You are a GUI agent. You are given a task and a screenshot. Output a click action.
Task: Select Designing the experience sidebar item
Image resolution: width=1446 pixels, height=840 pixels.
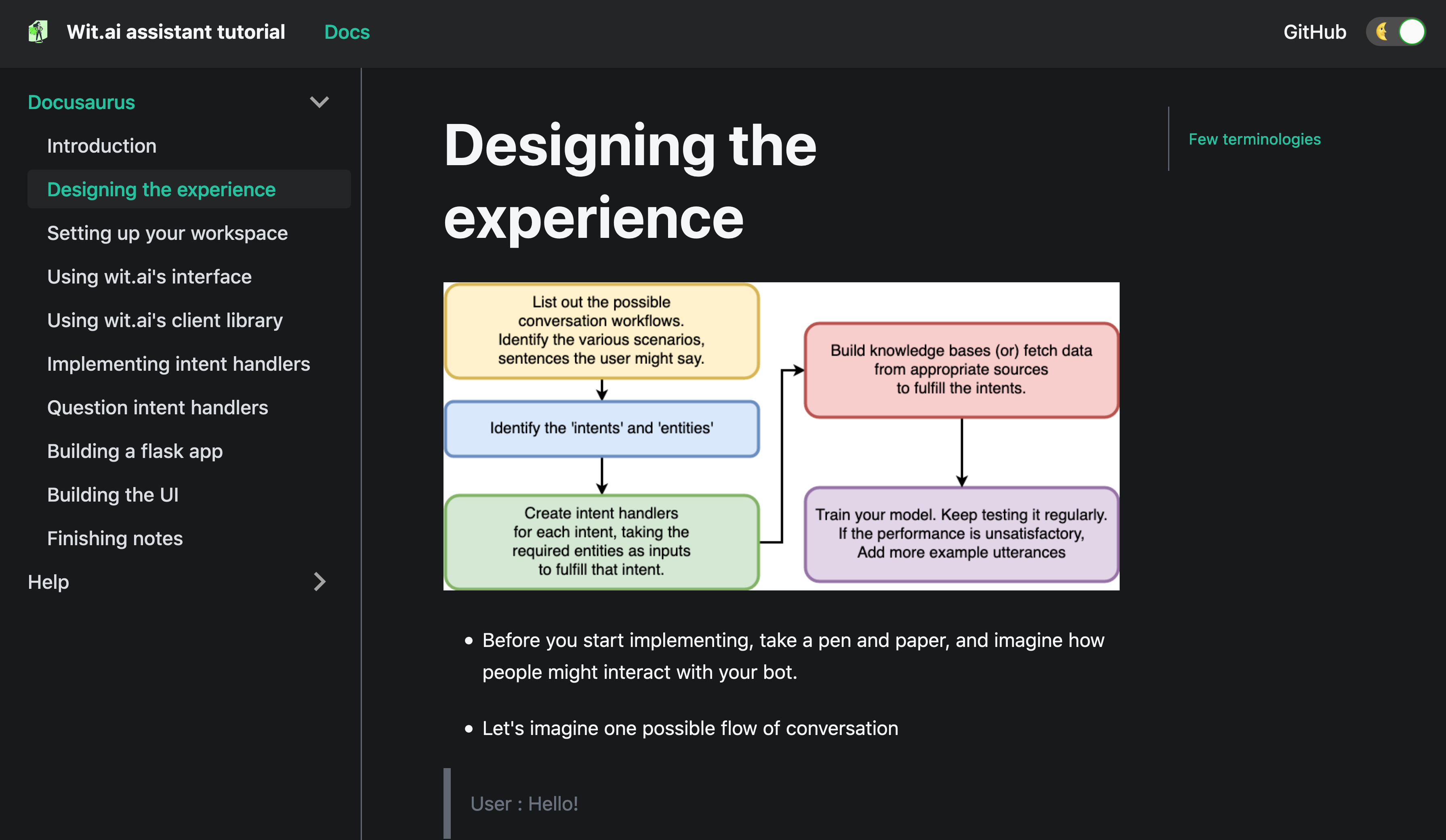tap(161, 189)
